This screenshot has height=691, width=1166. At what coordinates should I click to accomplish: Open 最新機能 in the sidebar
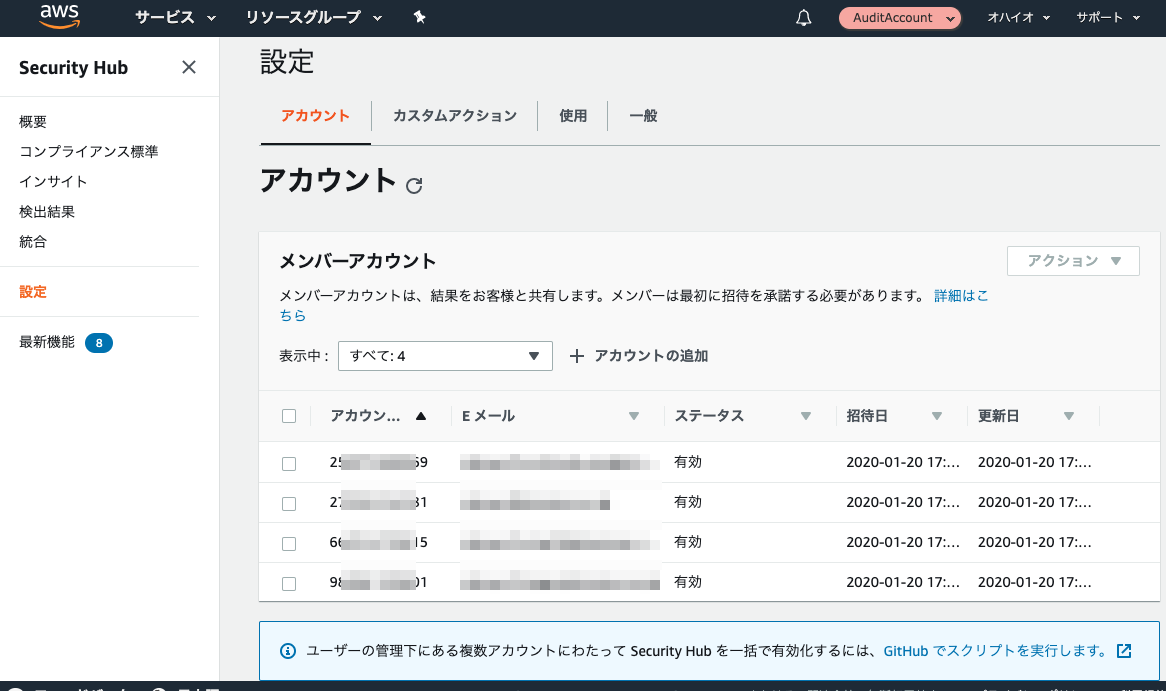click(x=47, y=342)
